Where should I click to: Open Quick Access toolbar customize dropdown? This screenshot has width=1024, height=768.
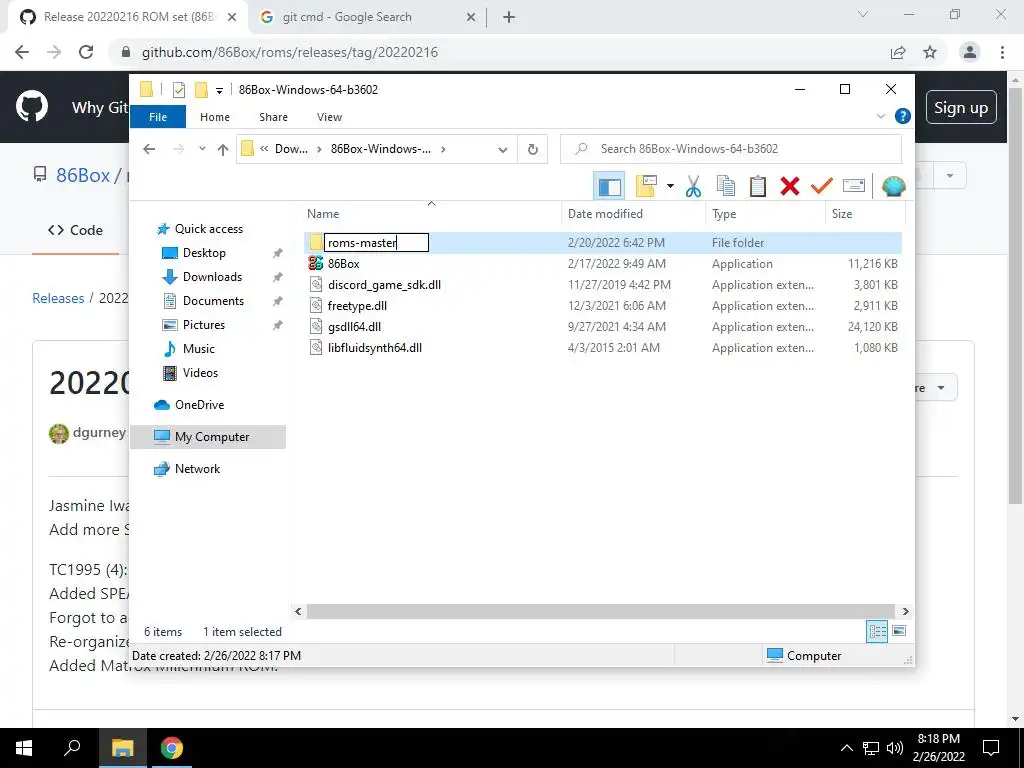(219, 90)
